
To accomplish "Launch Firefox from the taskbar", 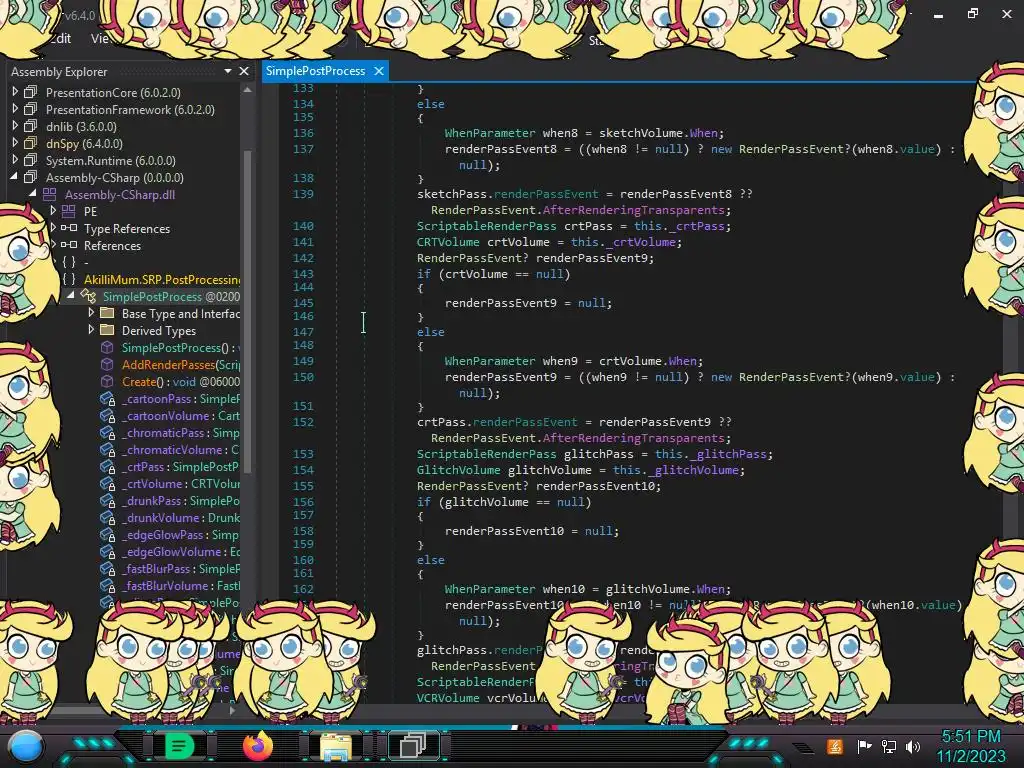I will coord(258,746).
